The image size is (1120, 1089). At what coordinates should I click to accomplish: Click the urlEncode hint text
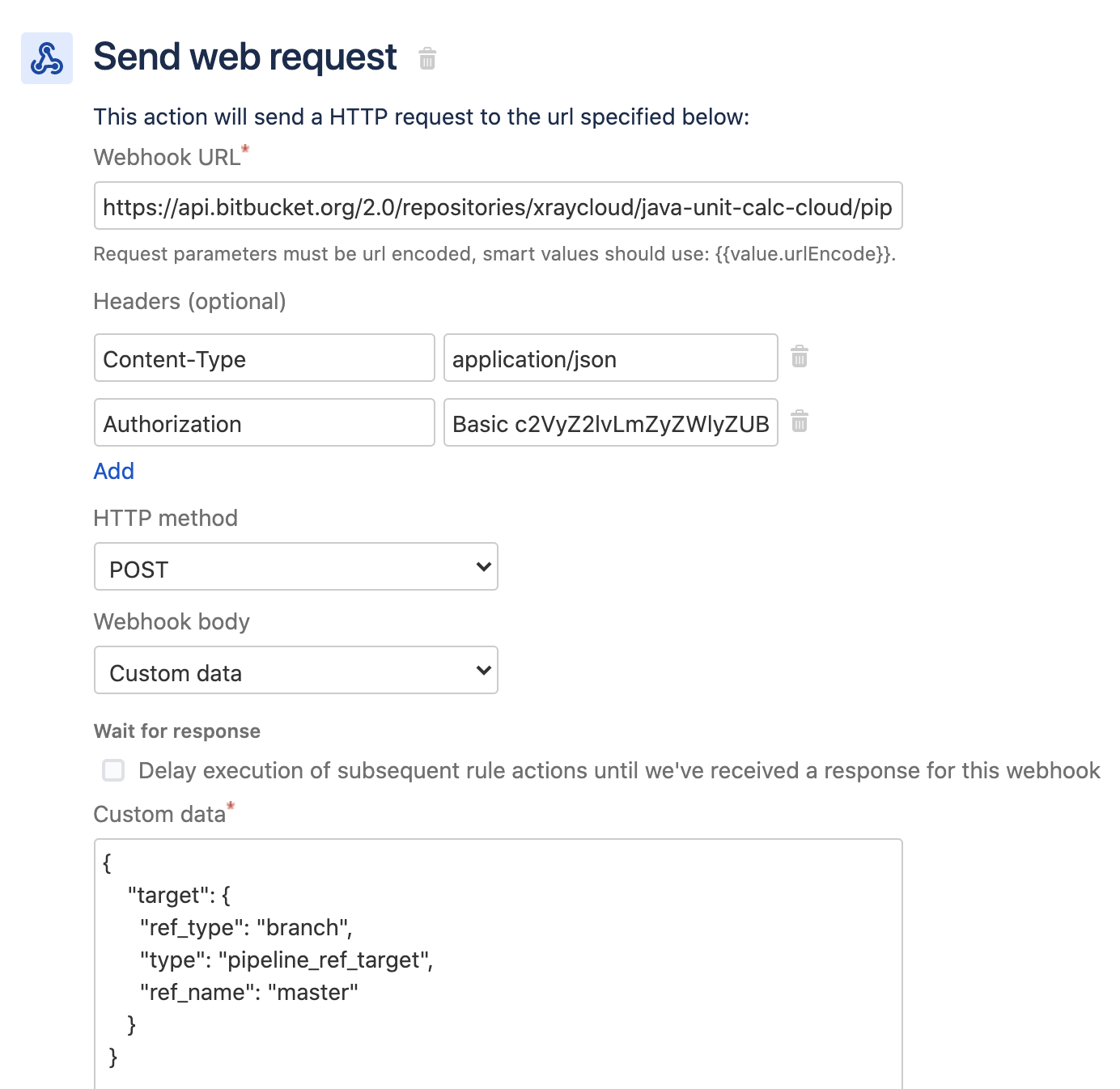point(494,254)
